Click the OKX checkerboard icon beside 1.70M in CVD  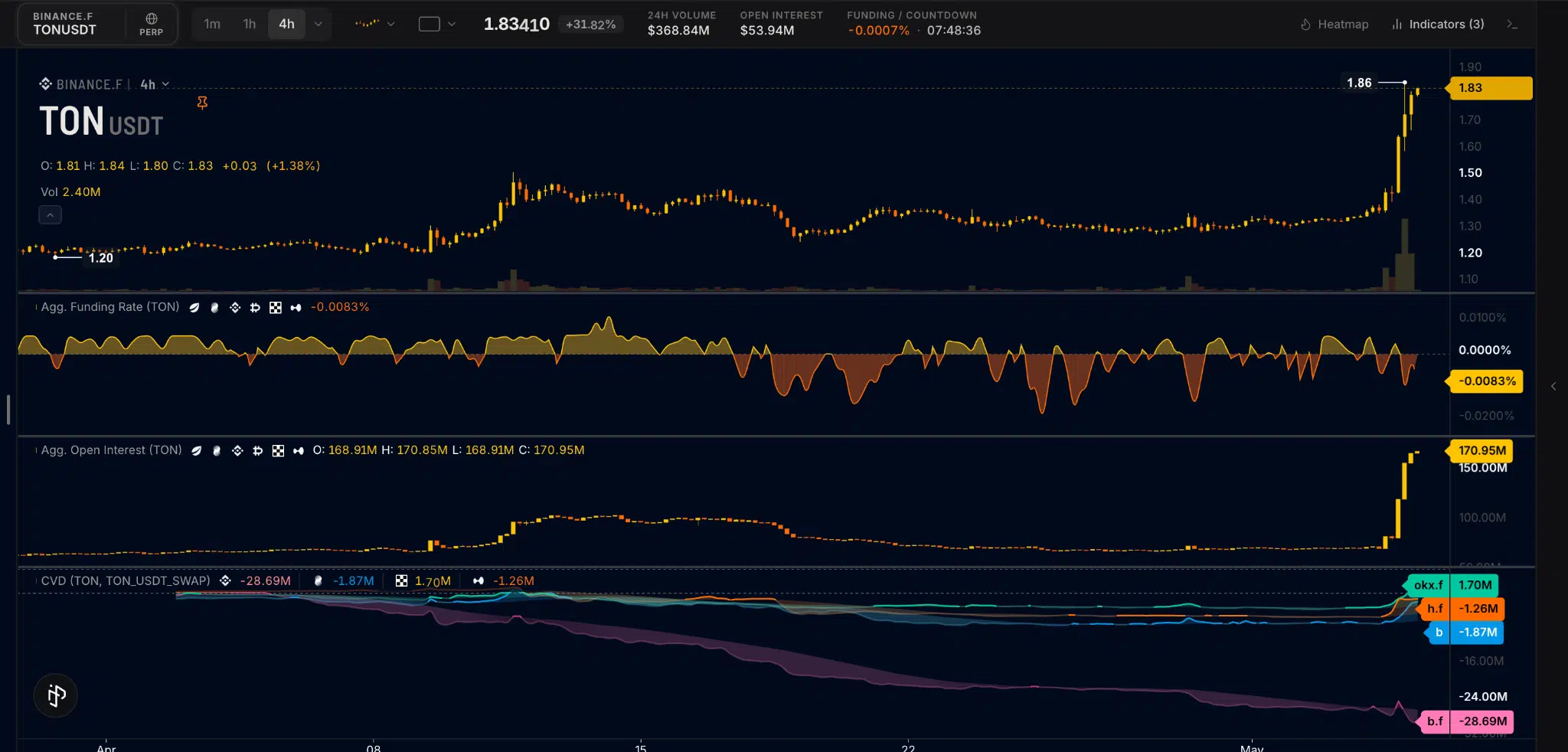point(401,581)
